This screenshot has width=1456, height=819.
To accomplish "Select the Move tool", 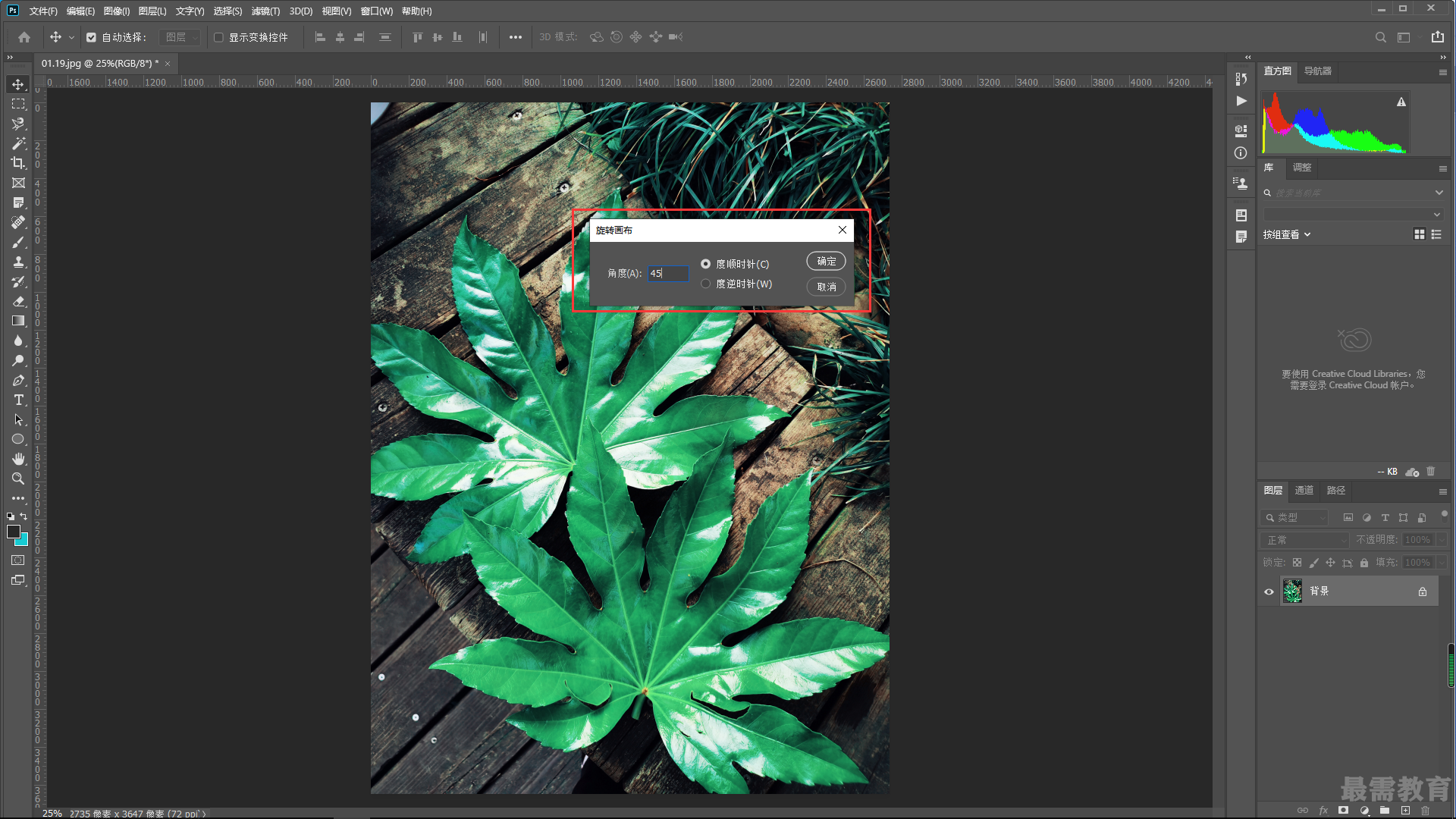I will (x=18, y=84).
